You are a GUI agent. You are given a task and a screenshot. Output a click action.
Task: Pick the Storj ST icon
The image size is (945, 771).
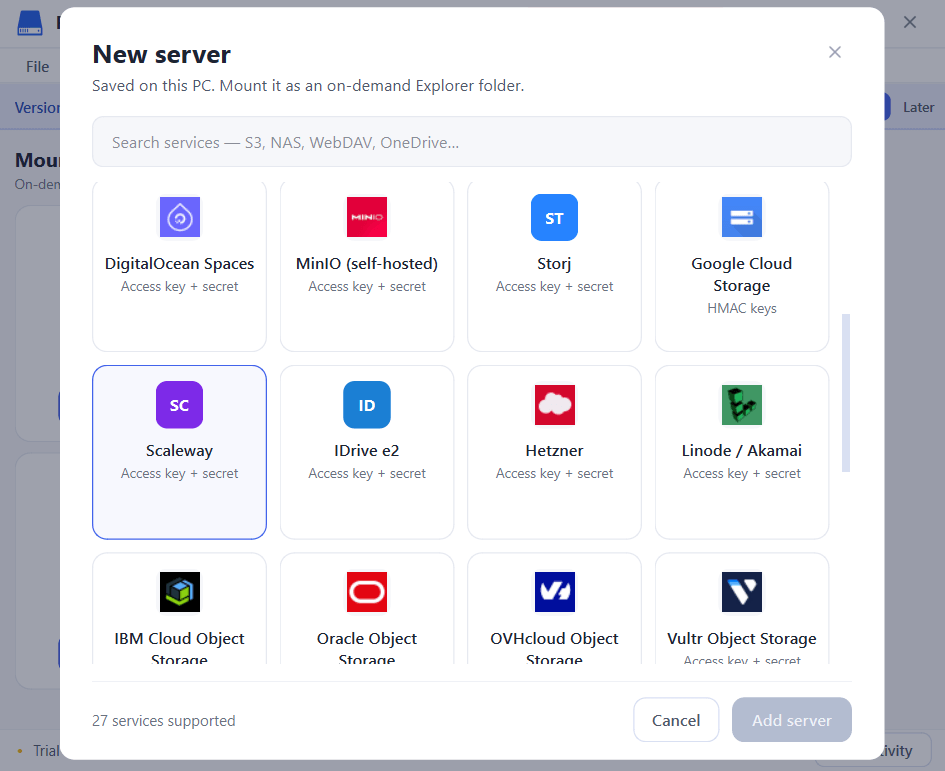554,217
